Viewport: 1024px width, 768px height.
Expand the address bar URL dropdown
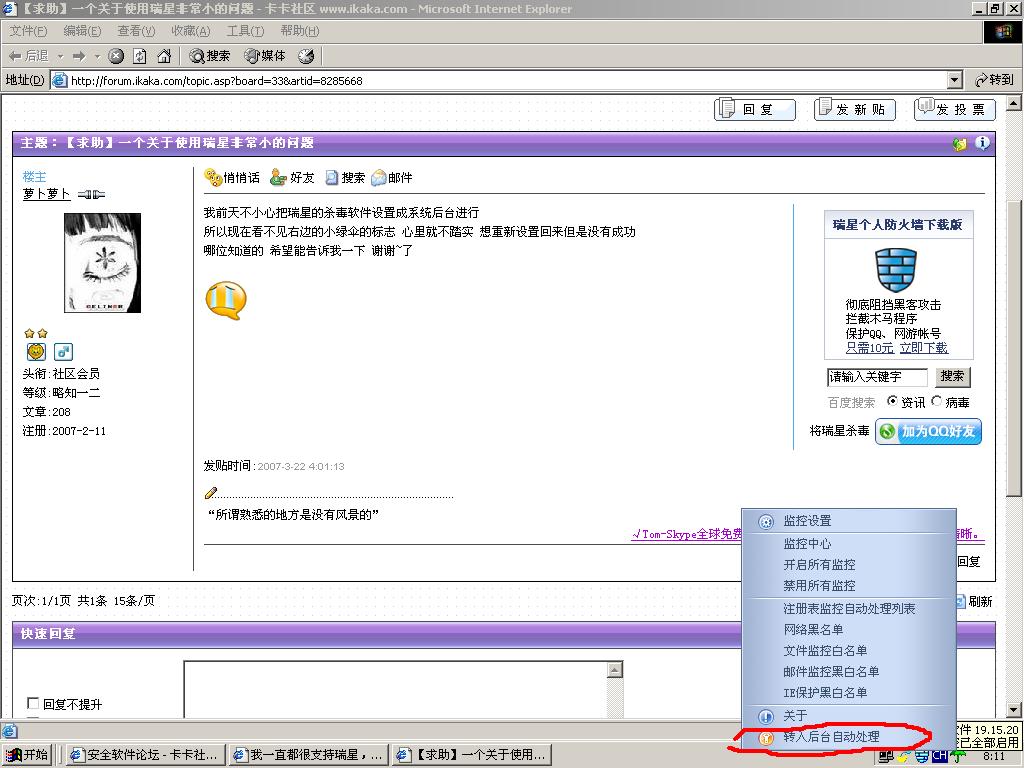click(x=955, y=80)
